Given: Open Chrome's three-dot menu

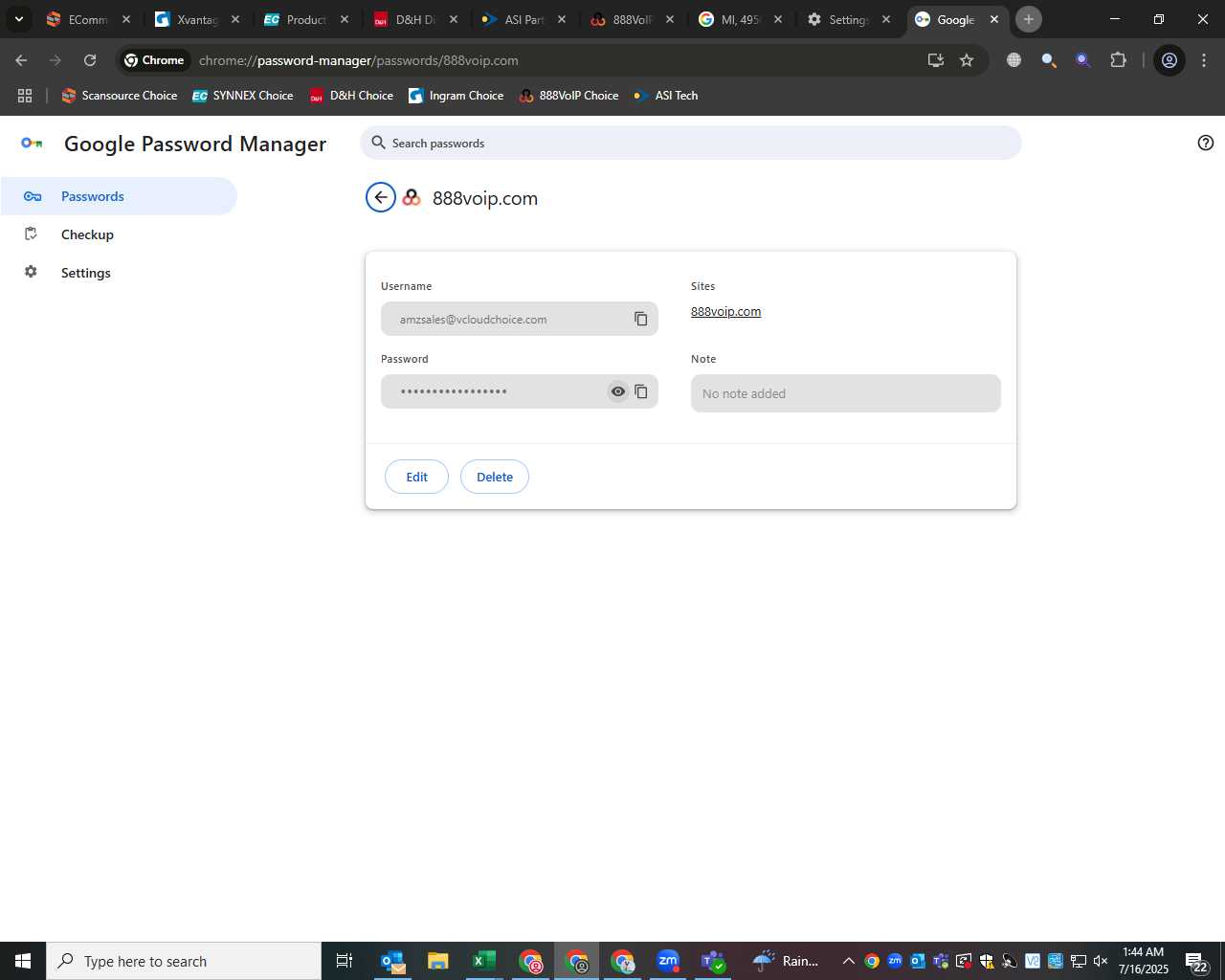Looking at the screenshot, I should click(1204, 60).
